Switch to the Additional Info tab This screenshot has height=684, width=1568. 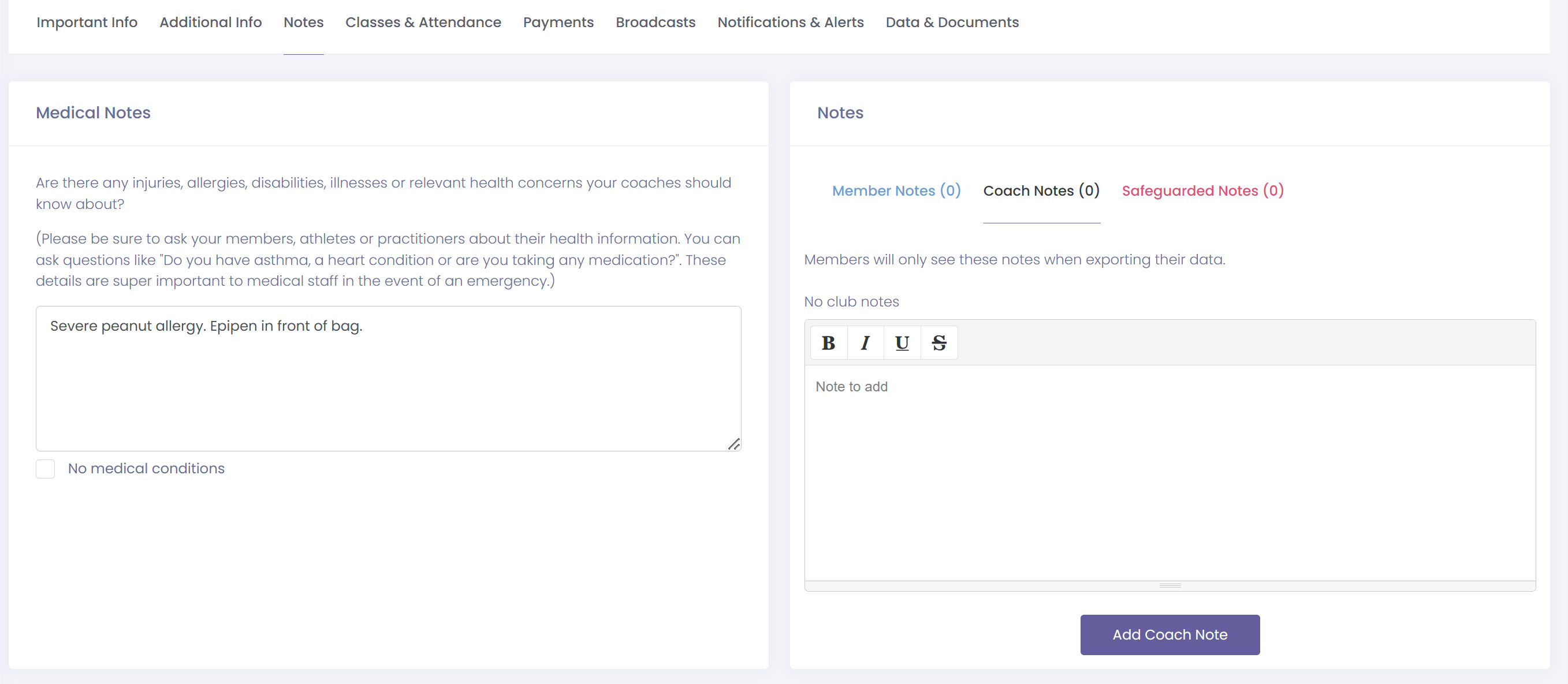(x=211, y=23)
